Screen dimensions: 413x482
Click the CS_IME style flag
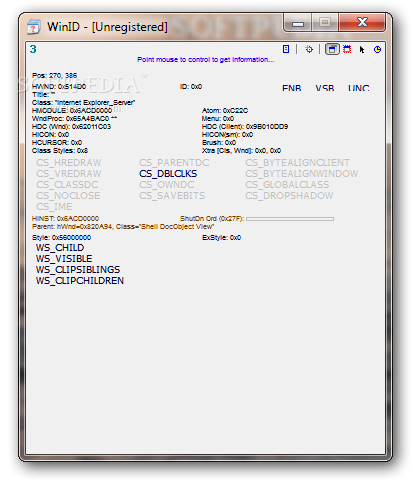pos(54,207)
